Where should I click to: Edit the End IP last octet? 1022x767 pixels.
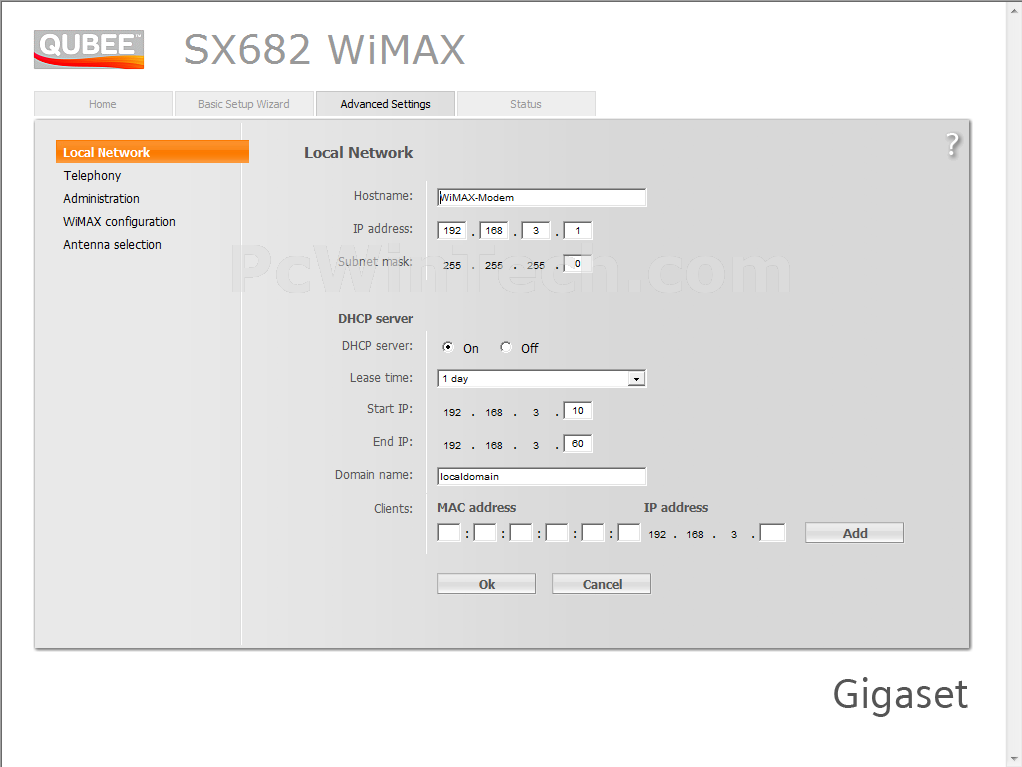(577, 444)
